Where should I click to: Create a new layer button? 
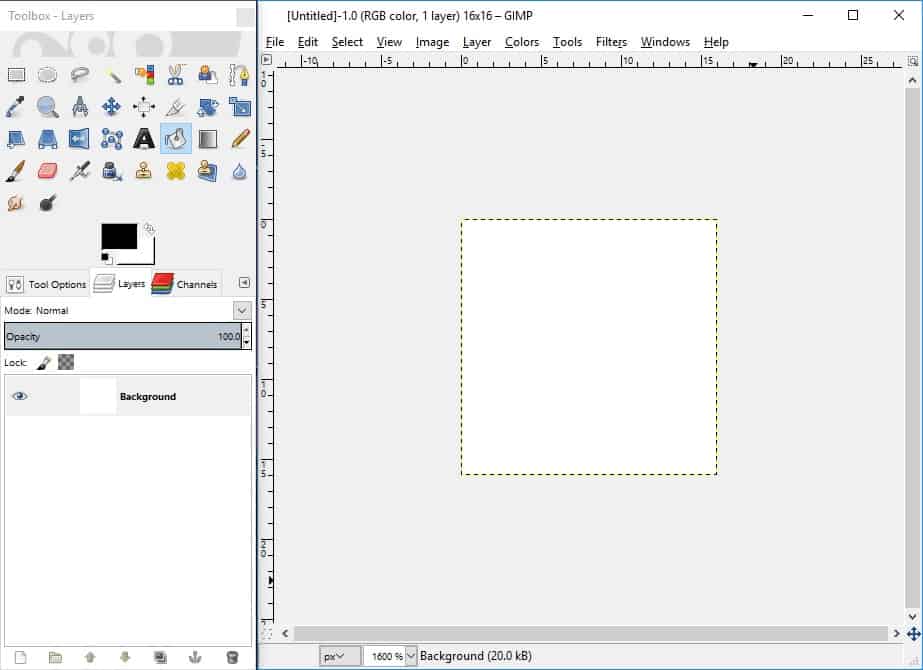pyautogui.click(x=21, y=657)
